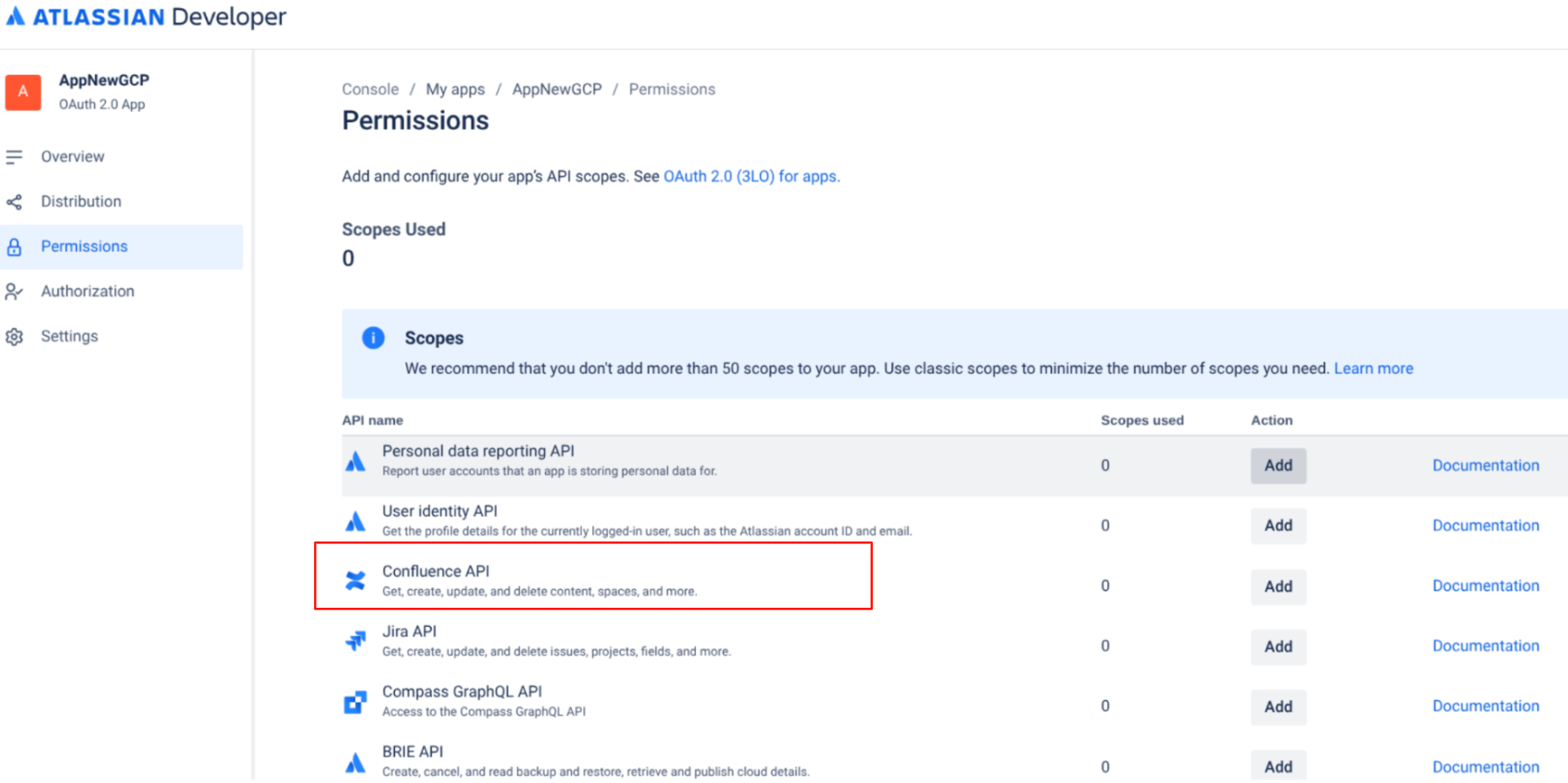Click the Scopes Used heading
The height and width of the screenshot is (783, 1568).
(x=393, y=229)
